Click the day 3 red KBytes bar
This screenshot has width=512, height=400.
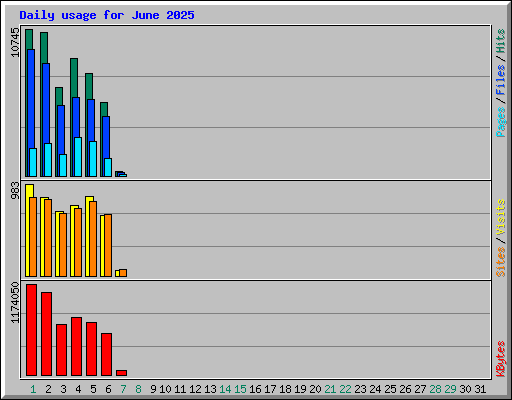[61, 350]
